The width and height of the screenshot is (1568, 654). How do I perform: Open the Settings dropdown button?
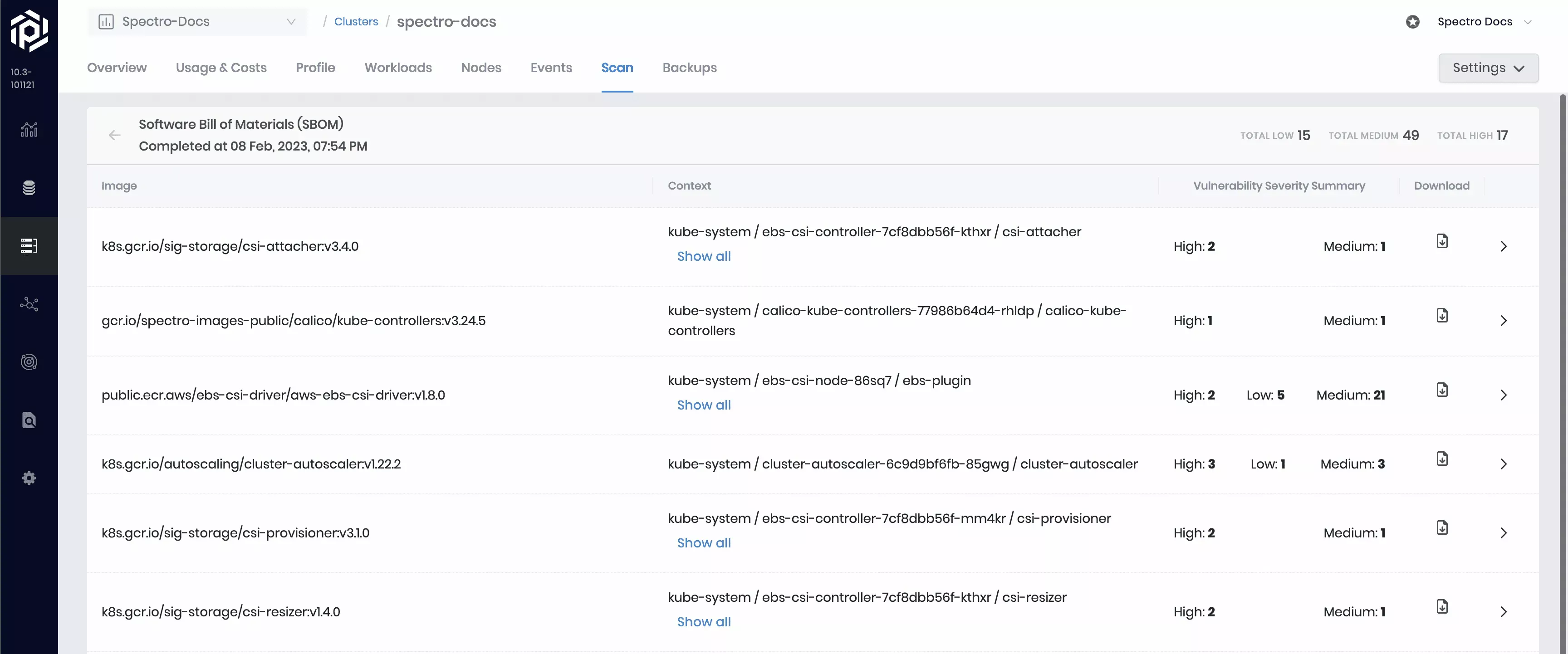click(1488, 68)
